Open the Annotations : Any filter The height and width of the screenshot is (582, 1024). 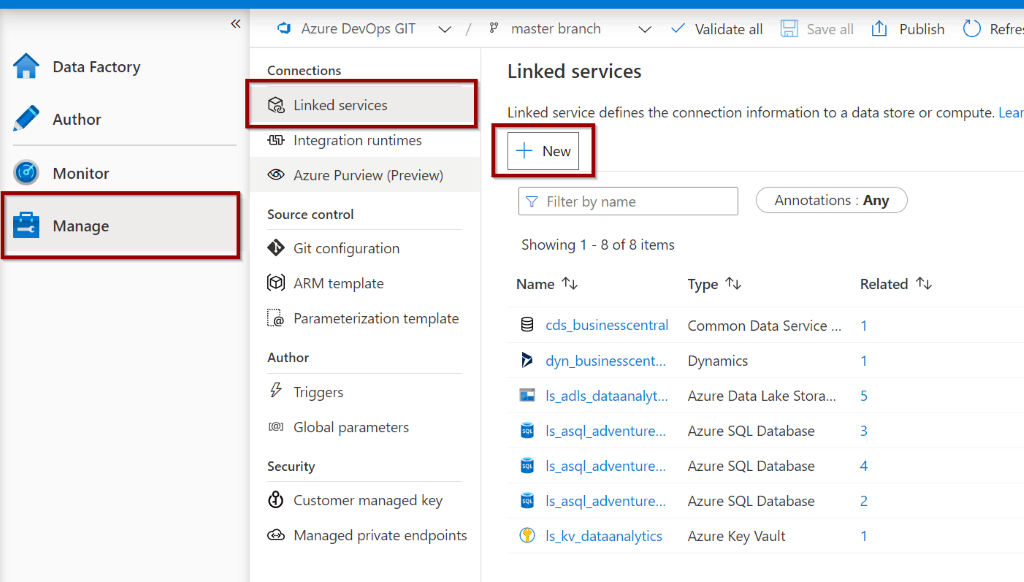click(831, 200)
